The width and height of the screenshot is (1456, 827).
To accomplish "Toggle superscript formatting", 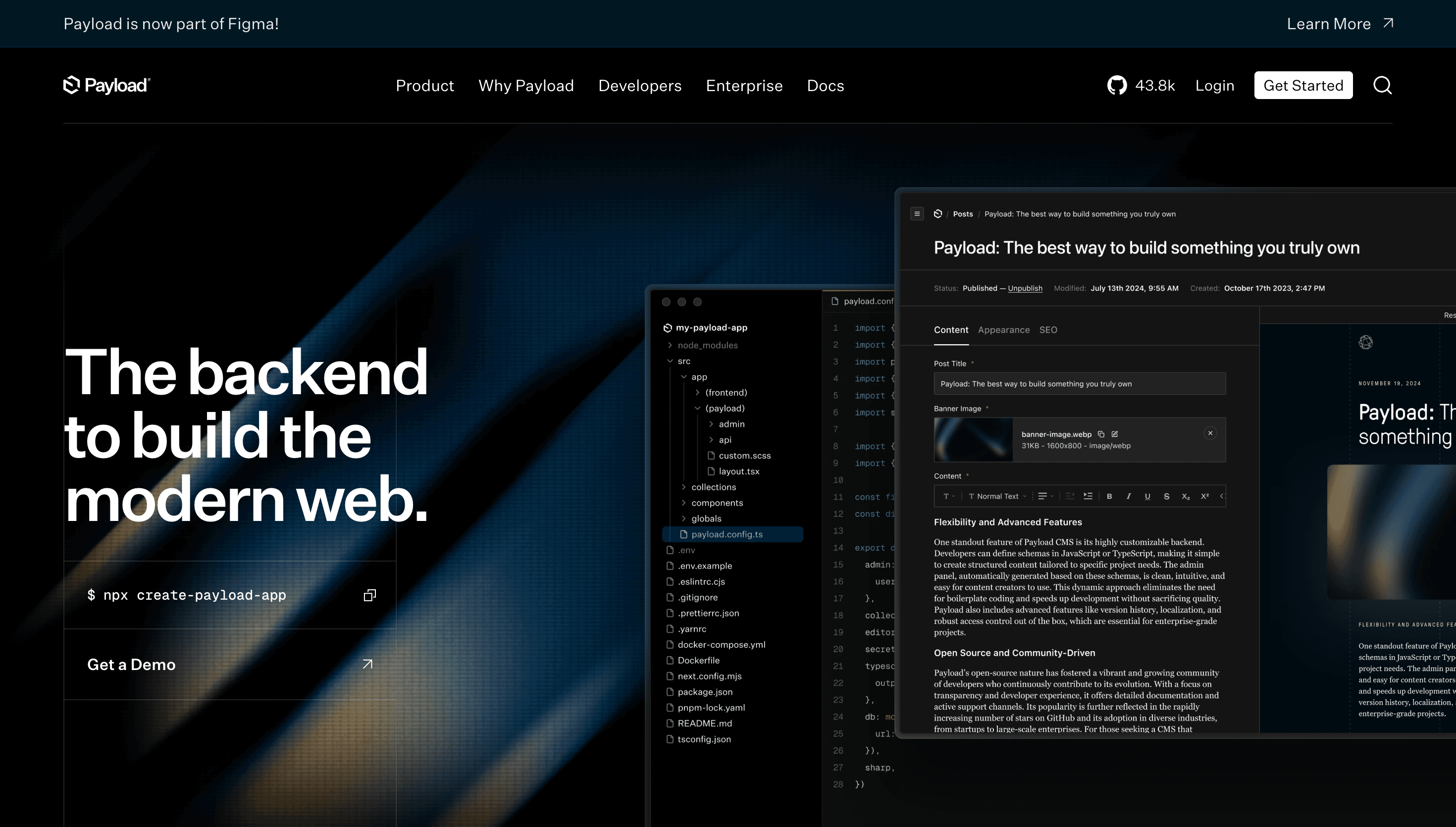I will coord(1204,496).
